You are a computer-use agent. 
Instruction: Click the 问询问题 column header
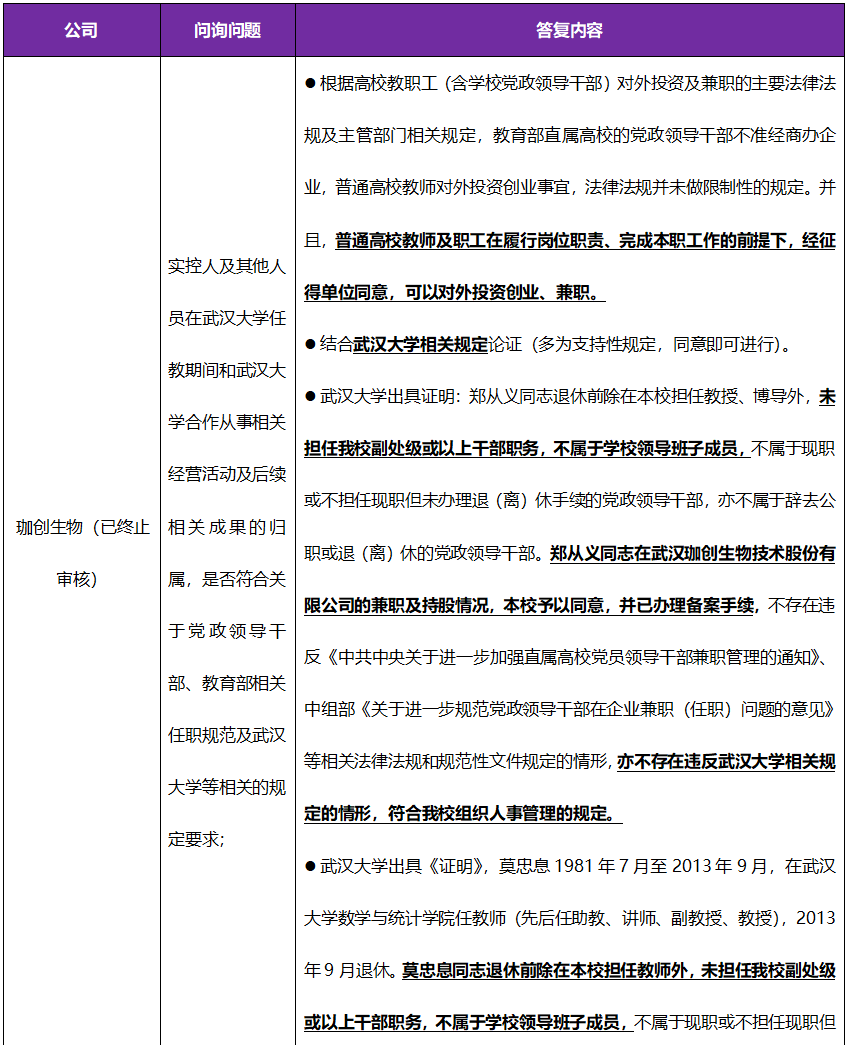point(227,30)
